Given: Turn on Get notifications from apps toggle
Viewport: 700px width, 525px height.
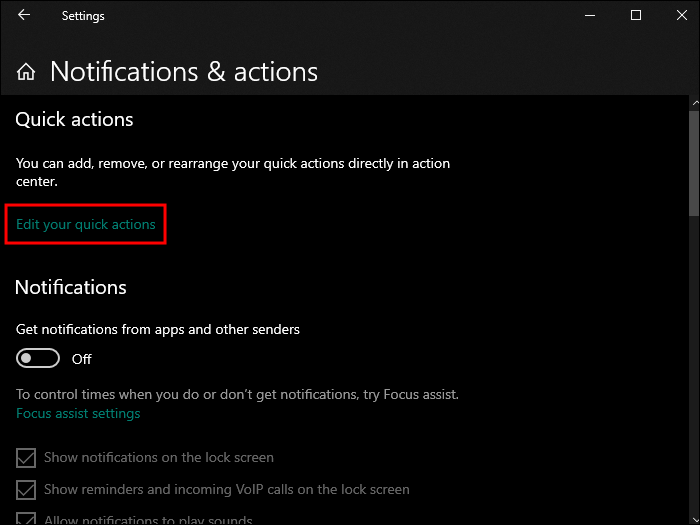Looking at the screenshot, I should [x=39, y=358].
